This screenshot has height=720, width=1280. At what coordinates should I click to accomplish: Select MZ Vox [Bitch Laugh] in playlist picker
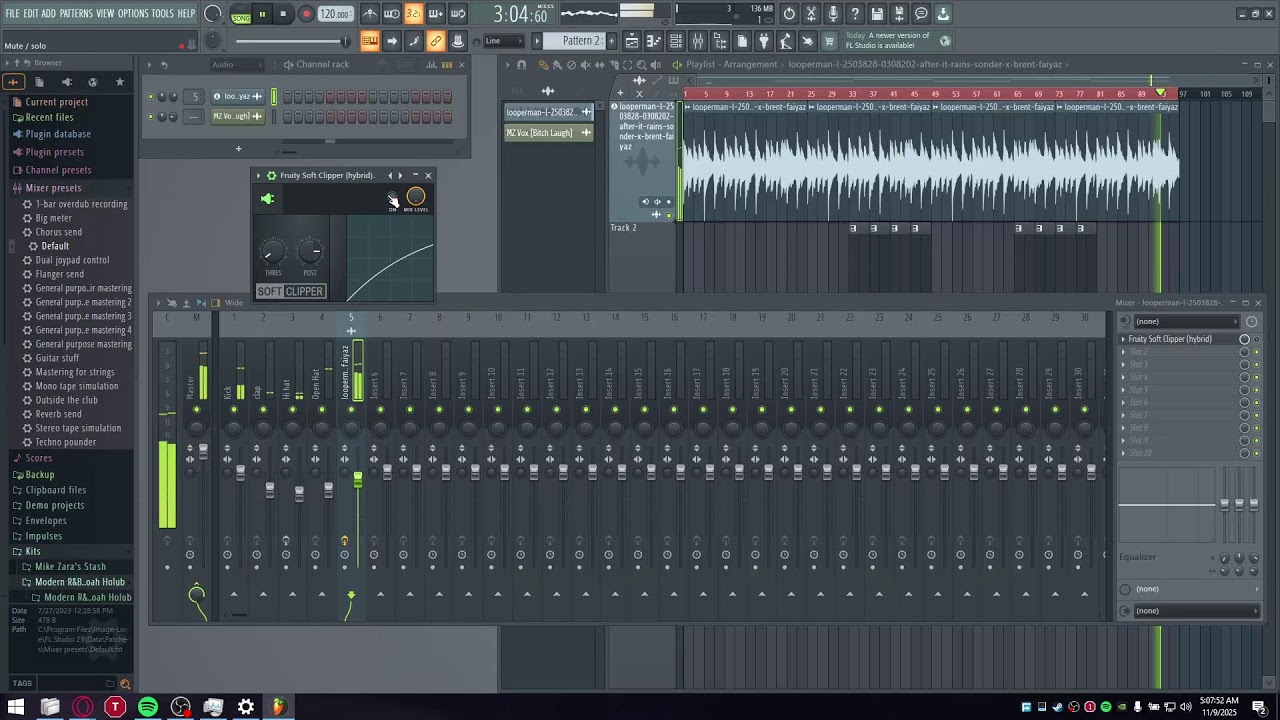[x=547, y=133]
